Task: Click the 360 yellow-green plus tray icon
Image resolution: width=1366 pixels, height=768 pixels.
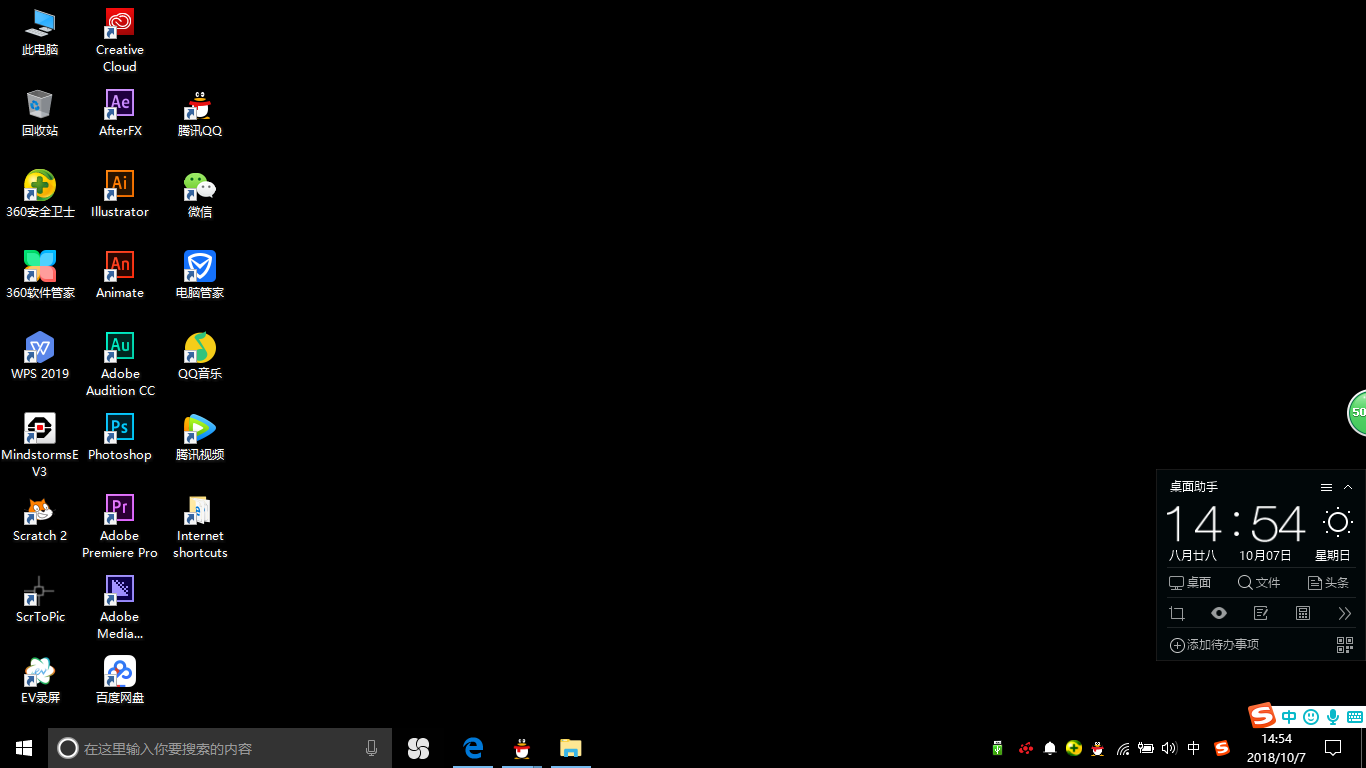Action: pyautogui.click(x=1074, y=748)
